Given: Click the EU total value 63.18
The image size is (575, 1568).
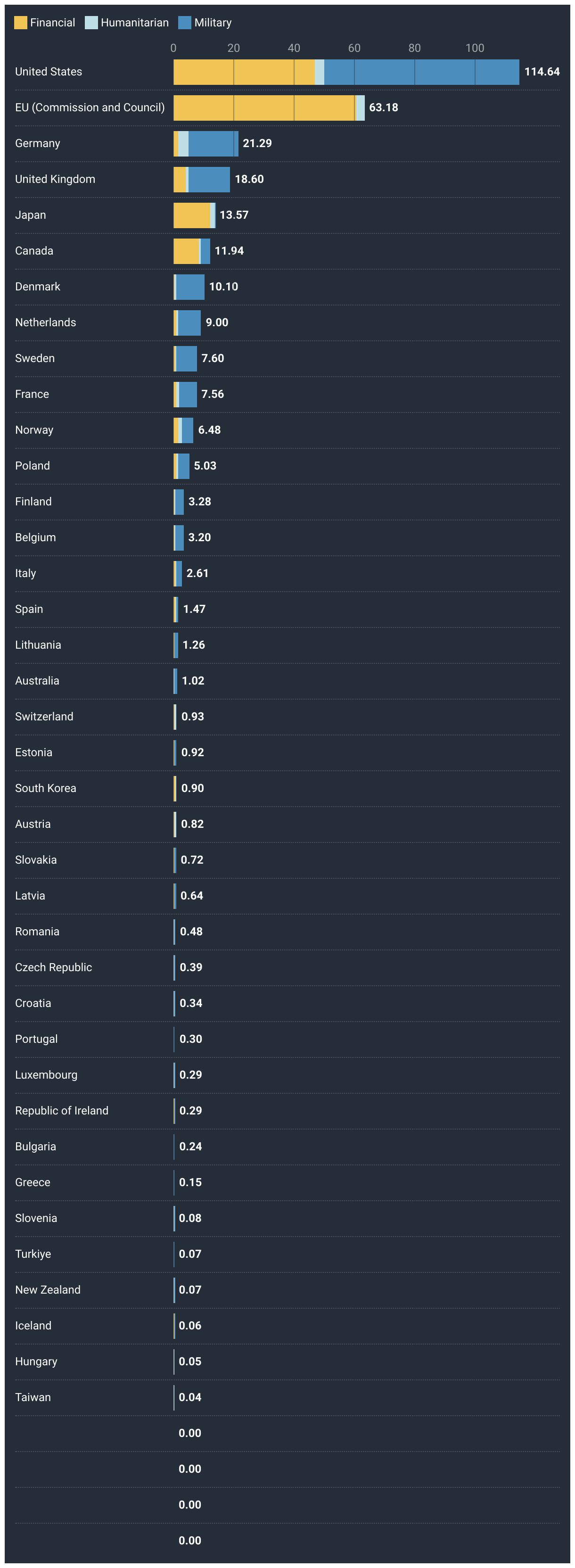Looking at the screenshot, I should (383, 108).
